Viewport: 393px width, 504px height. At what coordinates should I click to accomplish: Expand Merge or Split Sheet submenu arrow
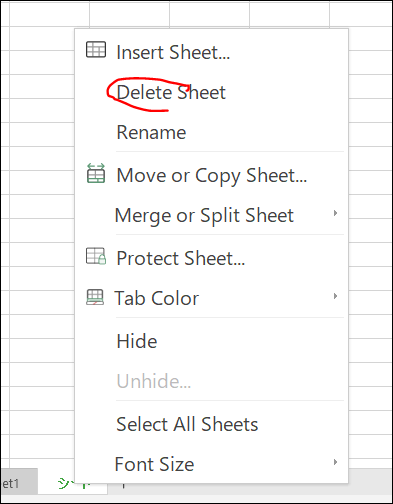(335, 213)
